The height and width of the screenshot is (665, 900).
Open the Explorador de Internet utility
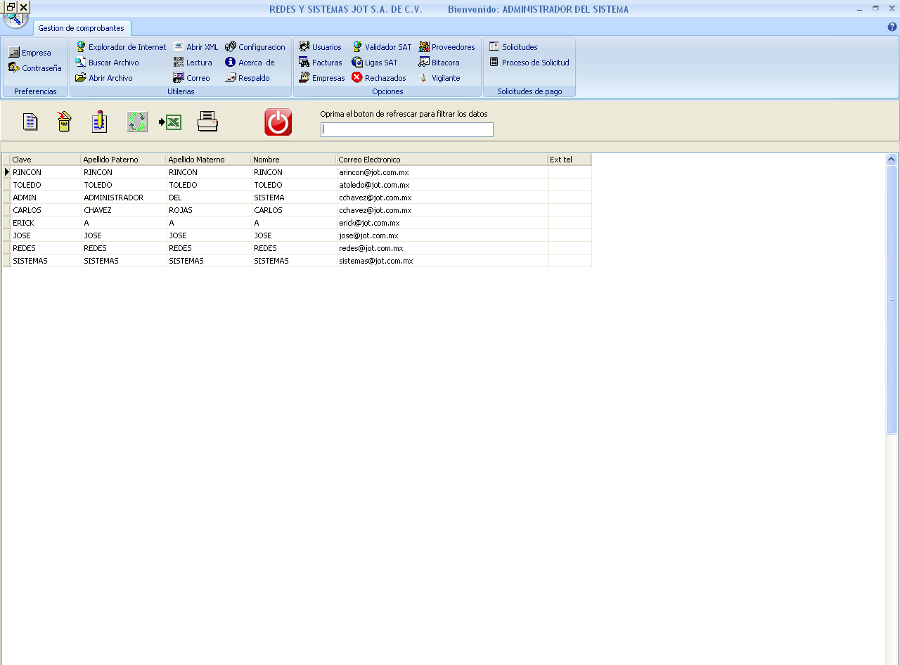(121, 47)
